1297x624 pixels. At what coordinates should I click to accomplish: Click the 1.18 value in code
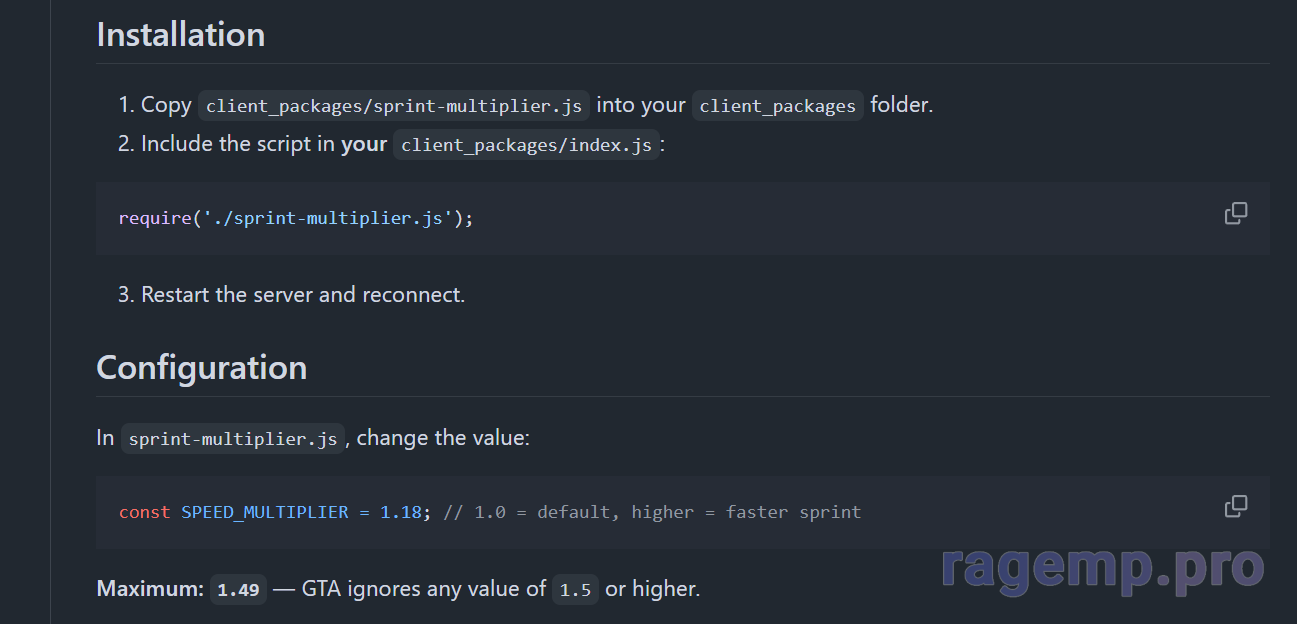(401, 512)
